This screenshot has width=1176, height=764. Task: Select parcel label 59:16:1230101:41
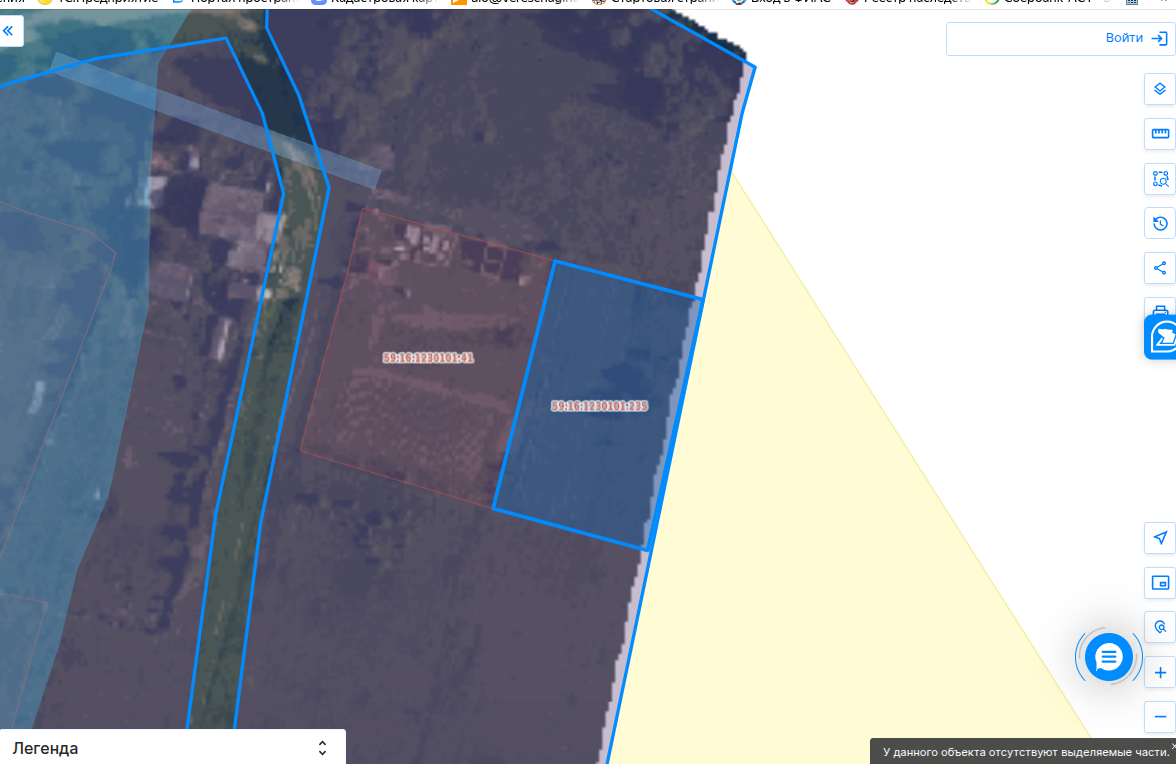(428, 358)
